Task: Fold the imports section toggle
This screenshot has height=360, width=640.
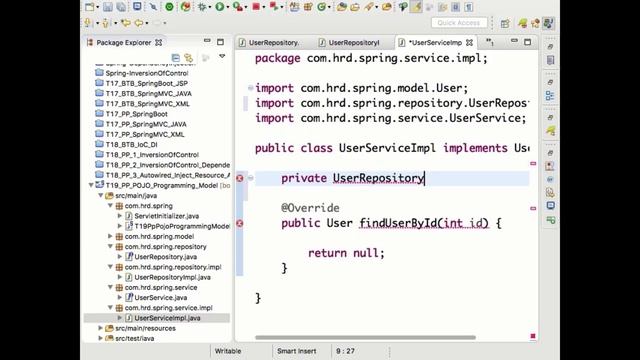Action: [250, 88]
